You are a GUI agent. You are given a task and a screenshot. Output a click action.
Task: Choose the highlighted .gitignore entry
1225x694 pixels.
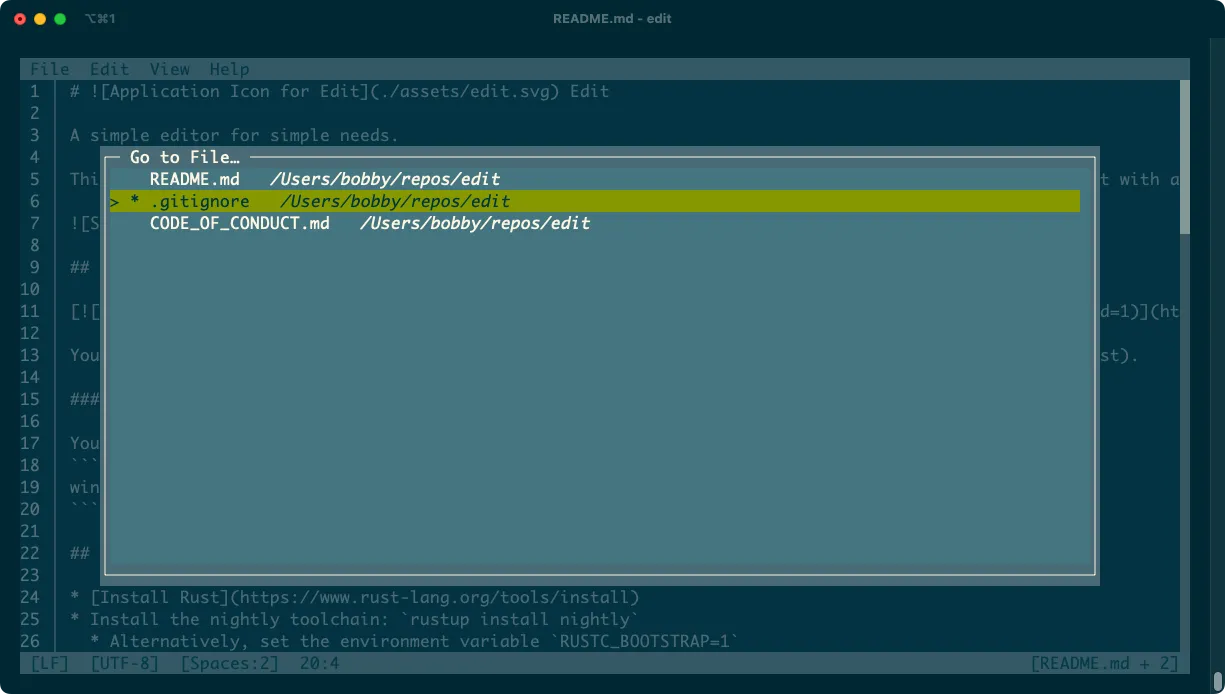(200, 201)
